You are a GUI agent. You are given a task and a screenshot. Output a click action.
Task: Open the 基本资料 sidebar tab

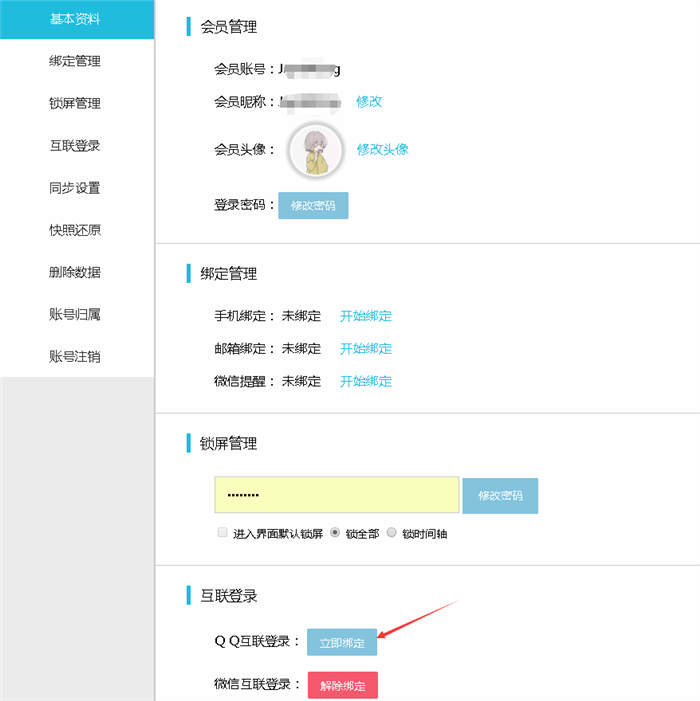pyautogui.click(x=75, y=19)
